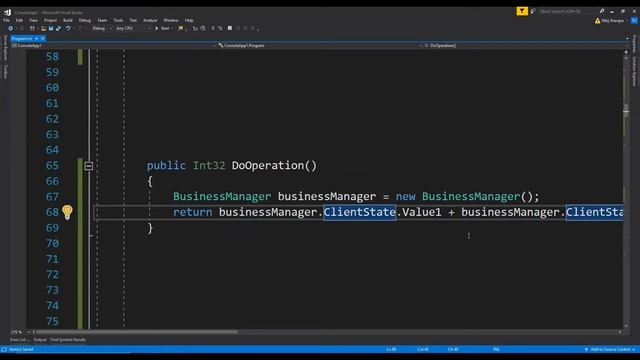
Task: Open the Build menu
Action: point(68,20)
